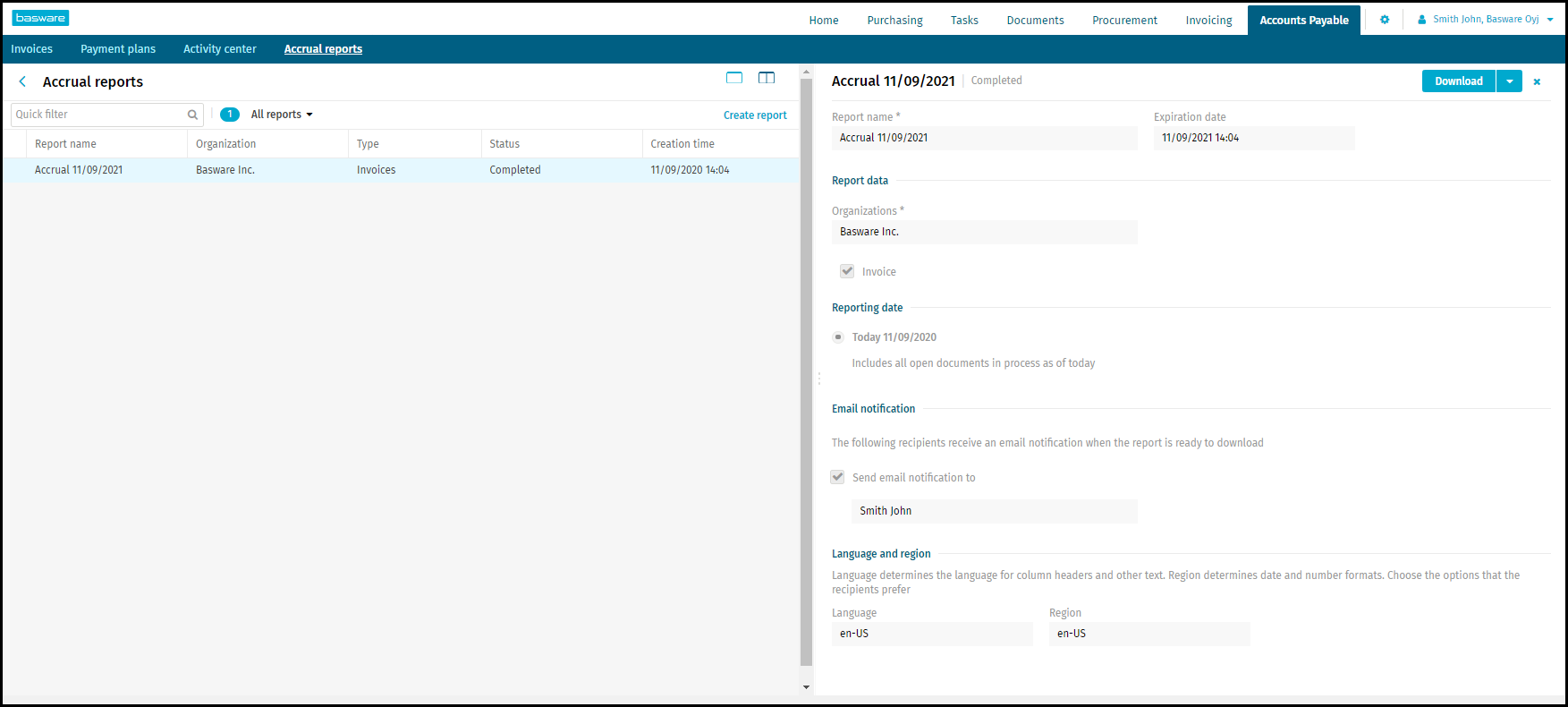Viewport: 1568px width, 707px height.
Task: Click the Basware Inc. cell in list
Action: point(225,170)
